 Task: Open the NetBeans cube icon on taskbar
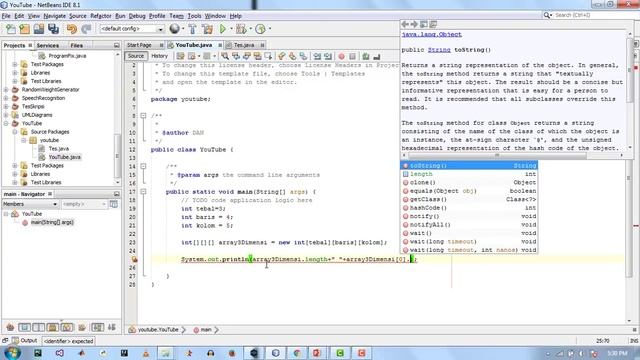[276, 353]
